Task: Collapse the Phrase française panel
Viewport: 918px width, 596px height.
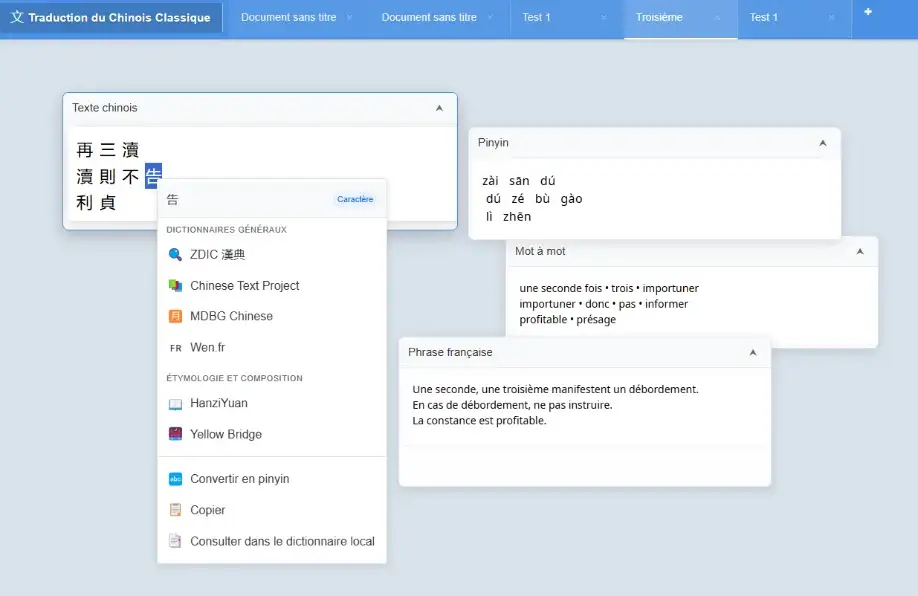Action: pyautogui.click(x=752, y=353)
